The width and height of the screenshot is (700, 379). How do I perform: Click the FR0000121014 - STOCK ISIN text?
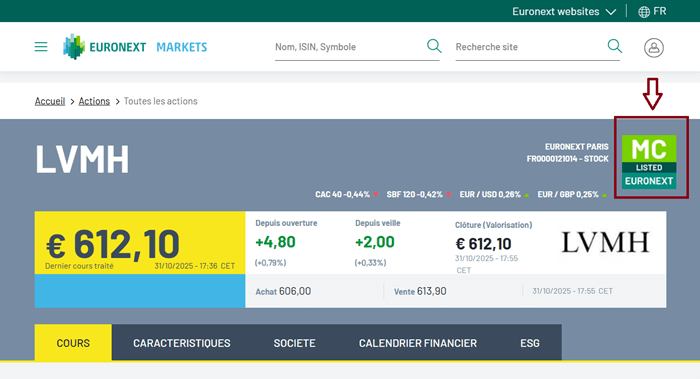567,159
